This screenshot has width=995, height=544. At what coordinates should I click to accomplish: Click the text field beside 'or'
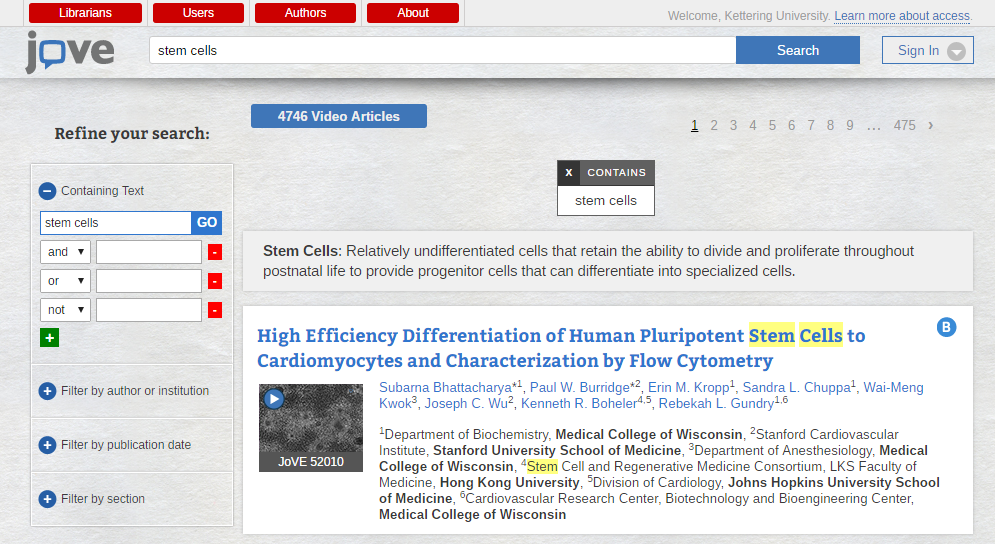tap(149, 281)
